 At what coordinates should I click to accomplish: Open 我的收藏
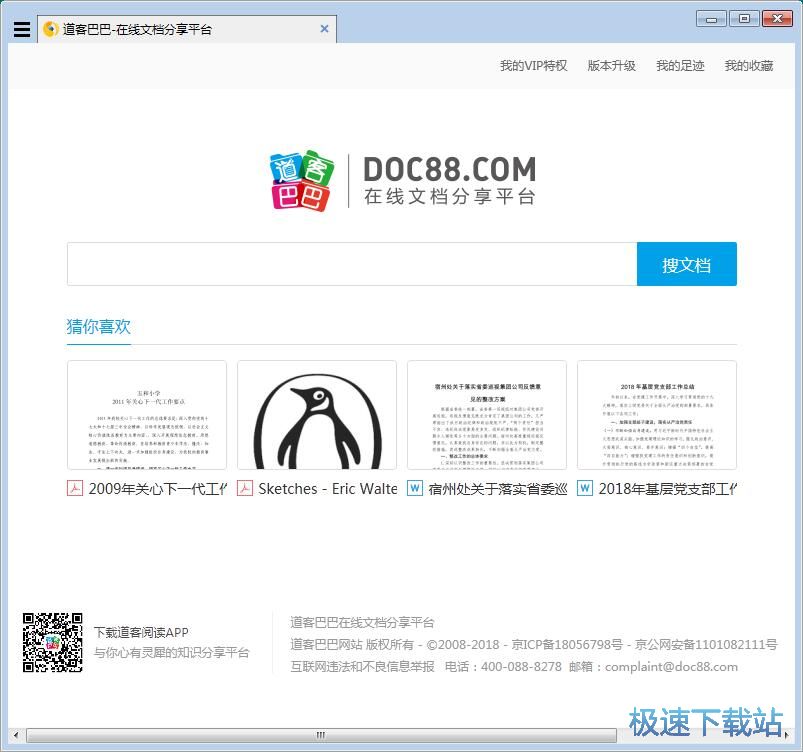[x=748, y=66]
